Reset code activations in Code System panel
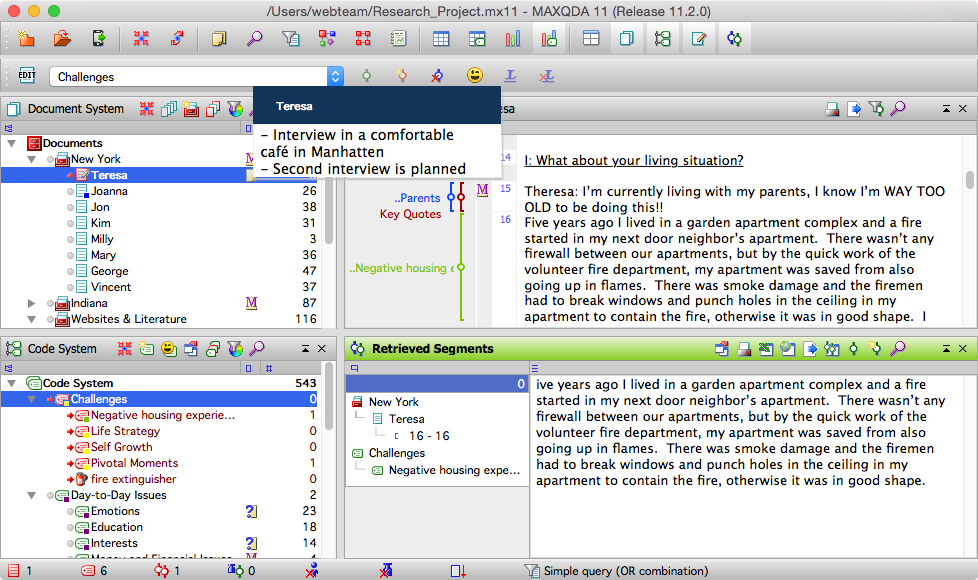This screenshot has width=978, height=580. (x=125, y=349)
